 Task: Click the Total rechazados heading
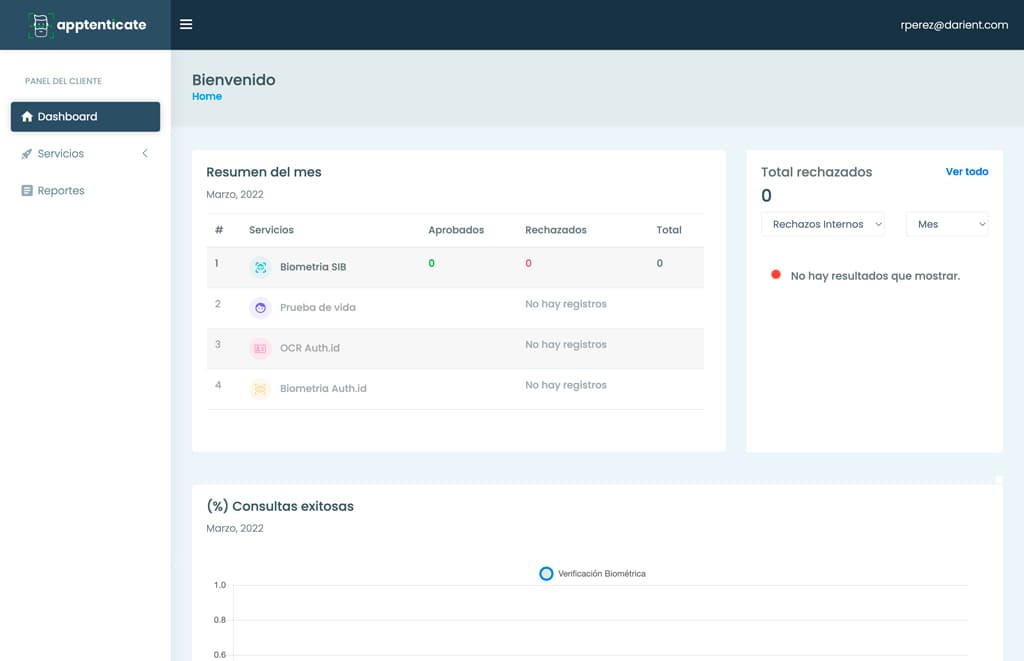[x=816, y=172]
